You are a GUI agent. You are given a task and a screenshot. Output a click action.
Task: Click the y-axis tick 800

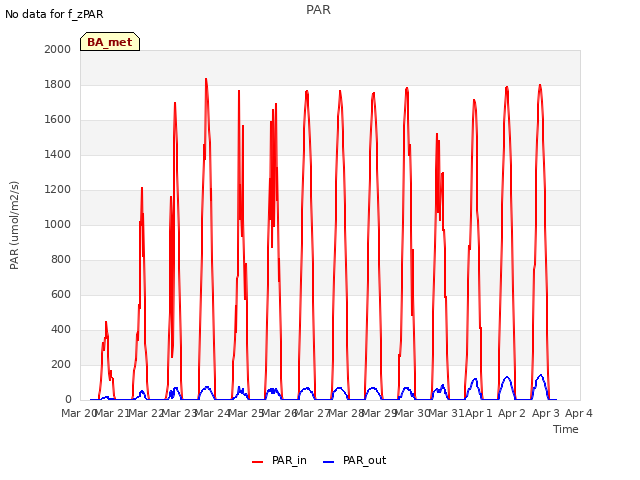pyautogui.click(x=61, y=260)
